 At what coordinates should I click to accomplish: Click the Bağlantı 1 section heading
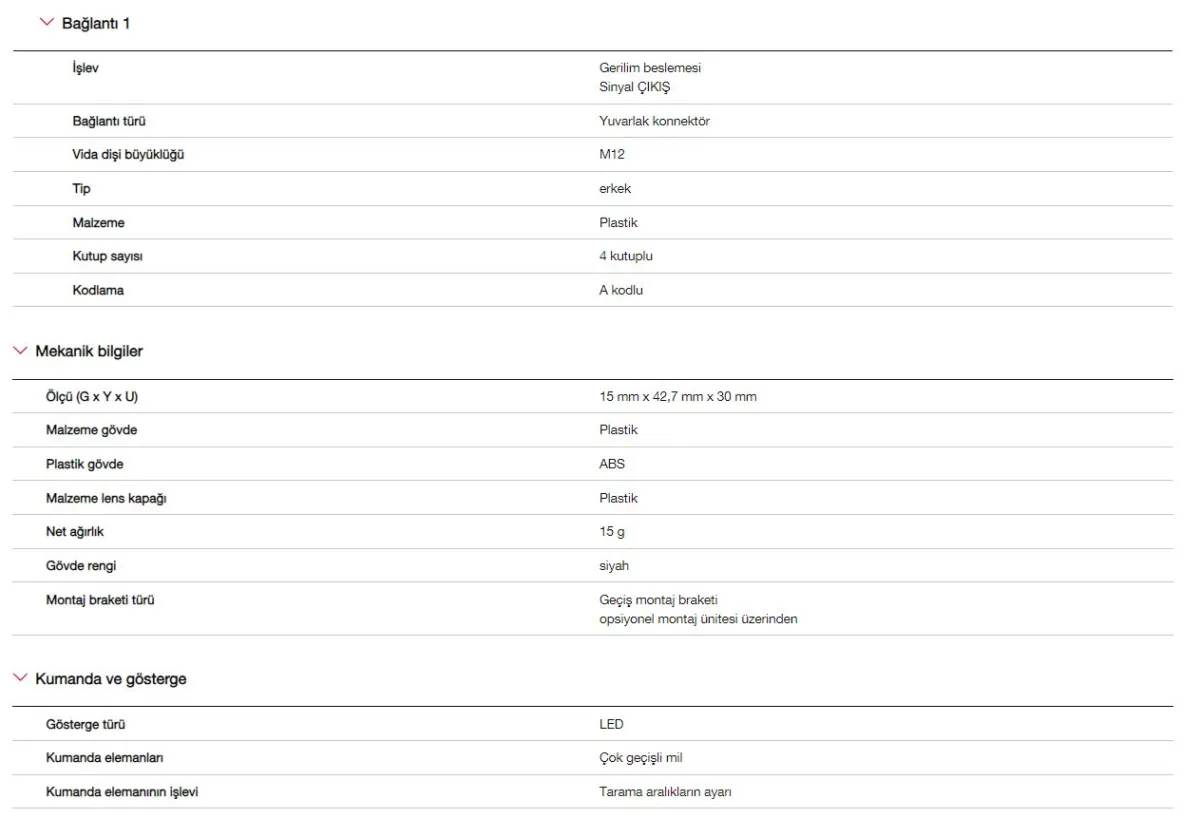point(96,22)
